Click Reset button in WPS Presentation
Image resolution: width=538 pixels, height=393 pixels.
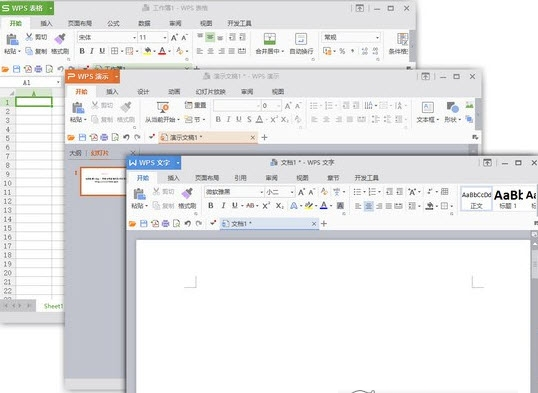tap(195, 105)
